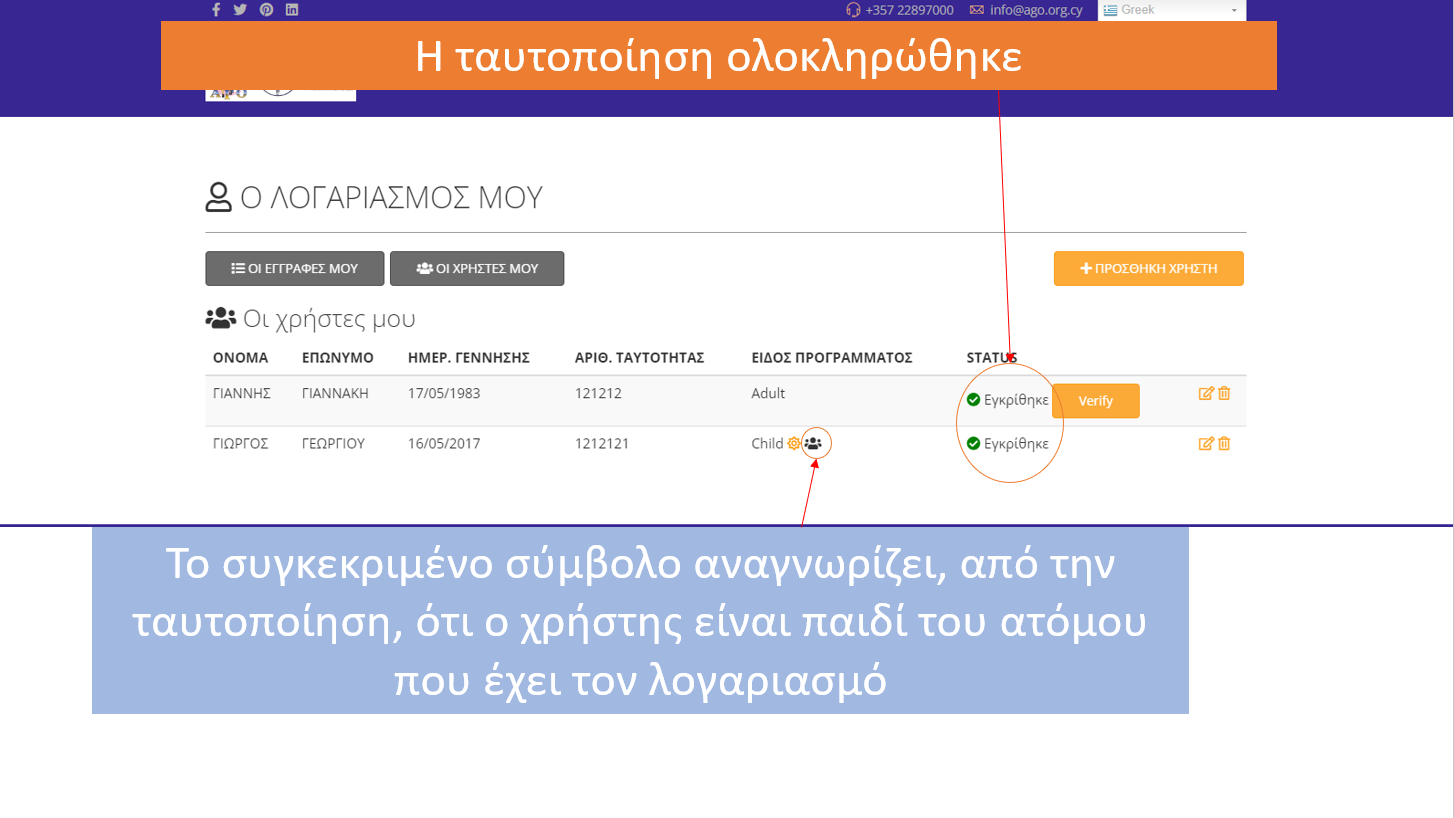This screenshot has width=1454, height=818.
Task: Click the family group icon beside Child
Action: pos(813,444)
